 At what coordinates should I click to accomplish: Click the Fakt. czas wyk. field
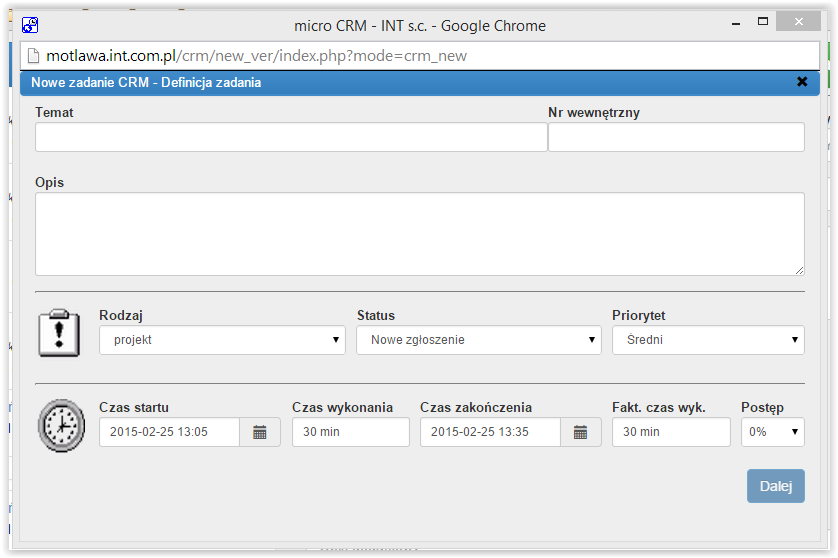671,432
